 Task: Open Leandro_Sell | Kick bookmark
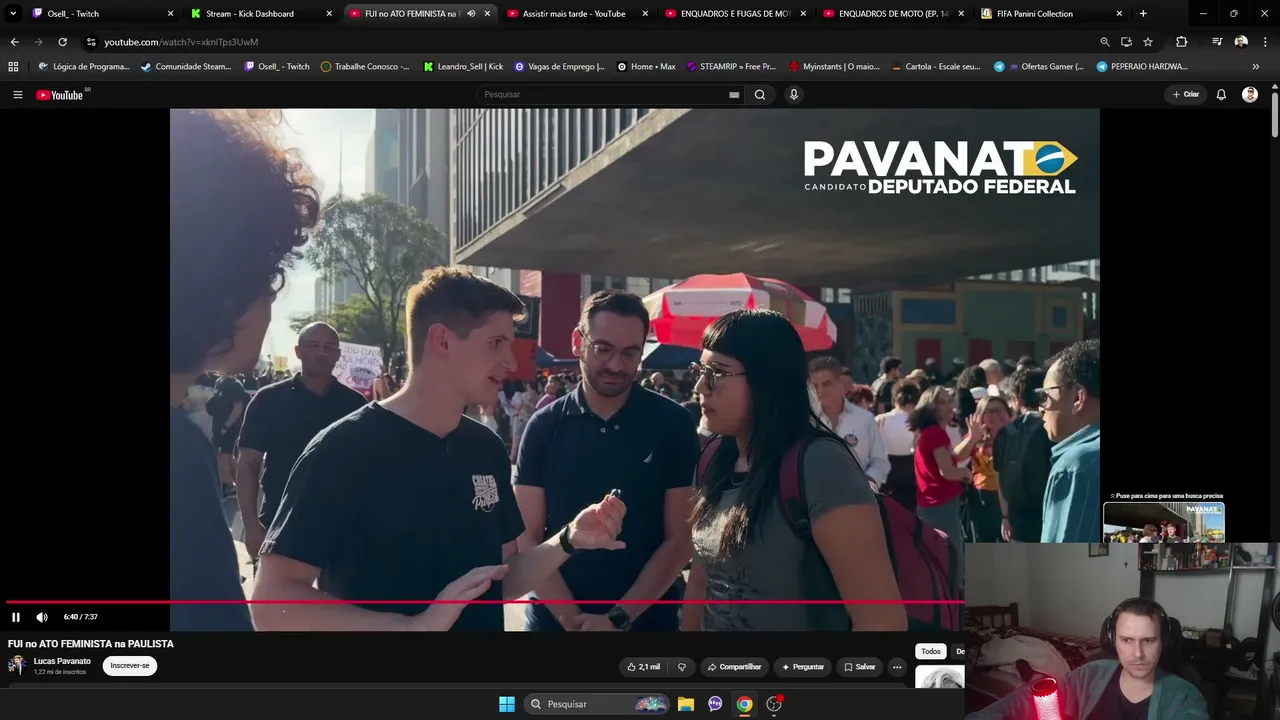pos(463,67)
